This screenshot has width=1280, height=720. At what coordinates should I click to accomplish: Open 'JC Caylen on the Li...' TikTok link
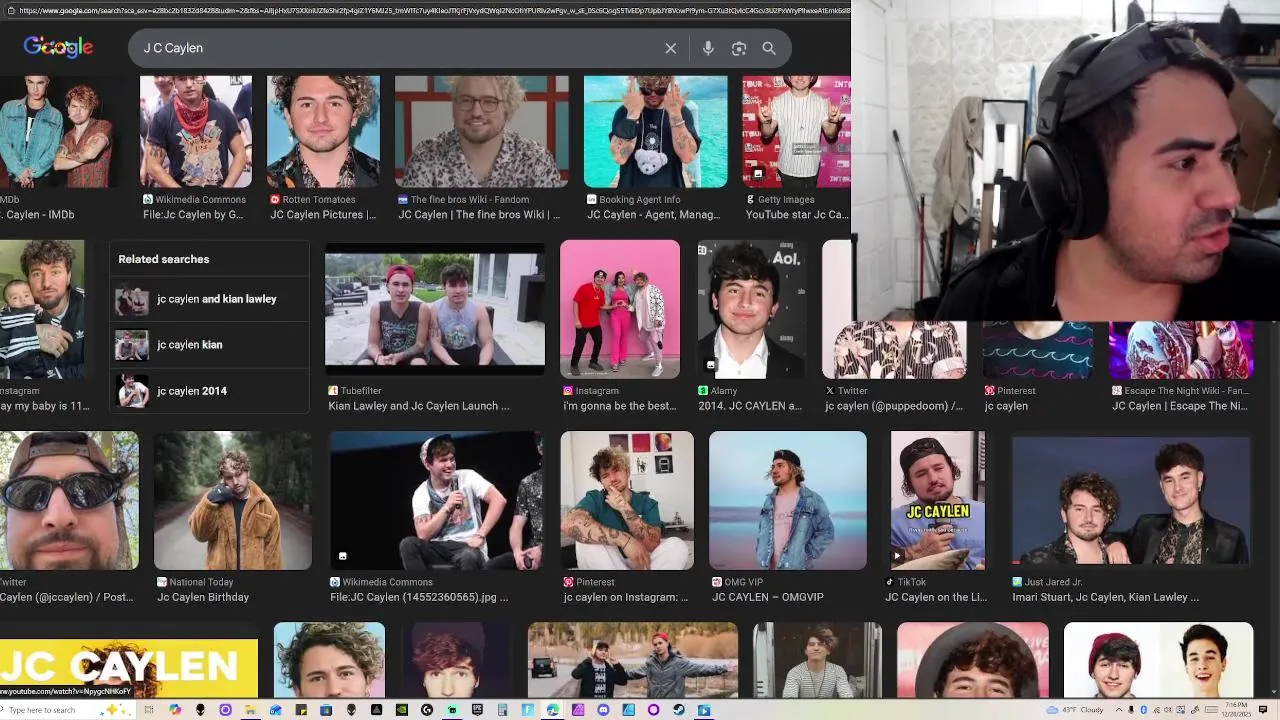click(x=936, y=597)
